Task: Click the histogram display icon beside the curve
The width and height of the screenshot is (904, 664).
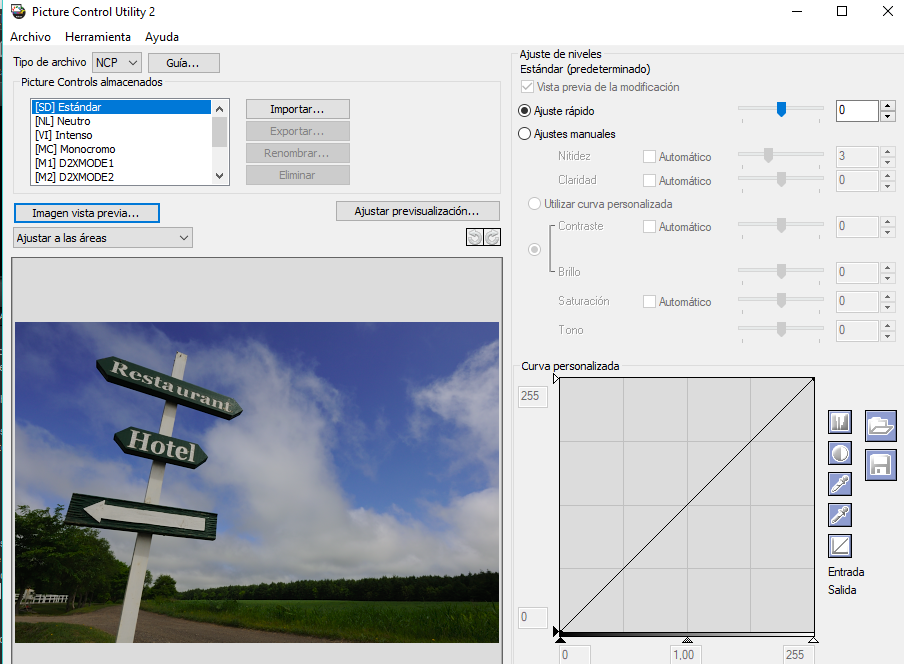Action: [x=839, y=422]
